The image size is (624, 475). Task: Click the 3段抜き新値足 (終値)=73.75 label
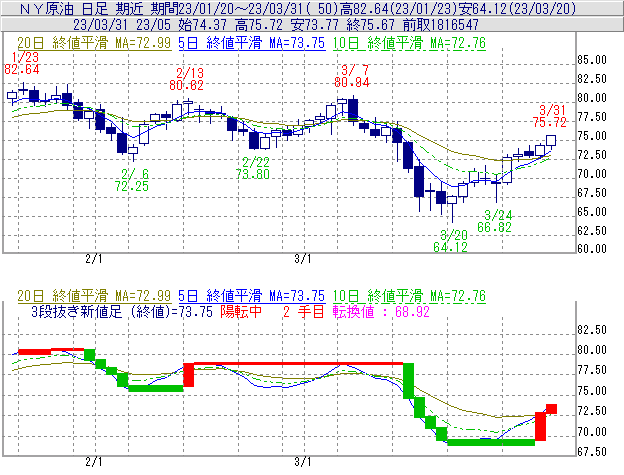point(122,311)
